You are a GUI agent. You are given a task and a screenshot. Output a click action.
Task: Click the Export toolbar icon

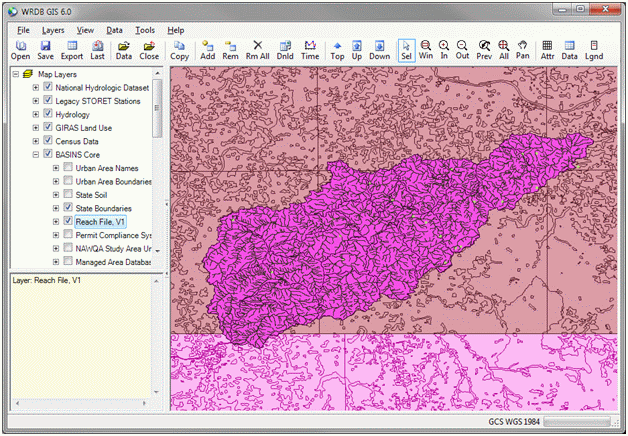tap(71, 50)
